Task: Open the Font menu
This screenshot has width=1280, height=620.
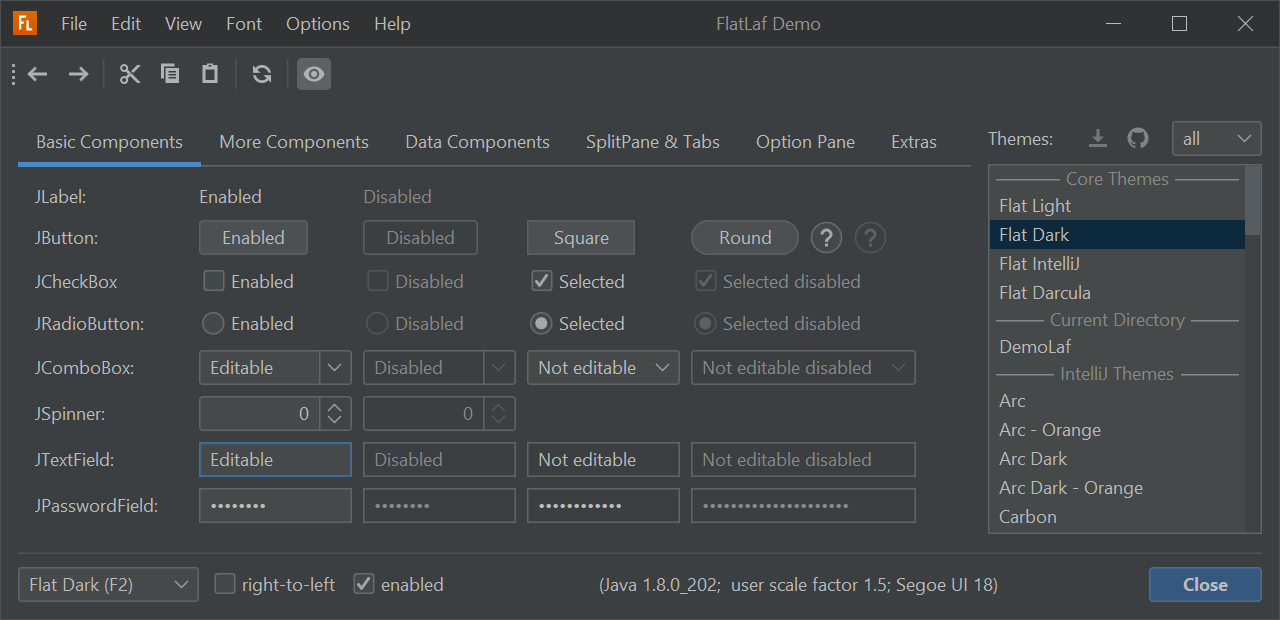Action: [244, 24]
